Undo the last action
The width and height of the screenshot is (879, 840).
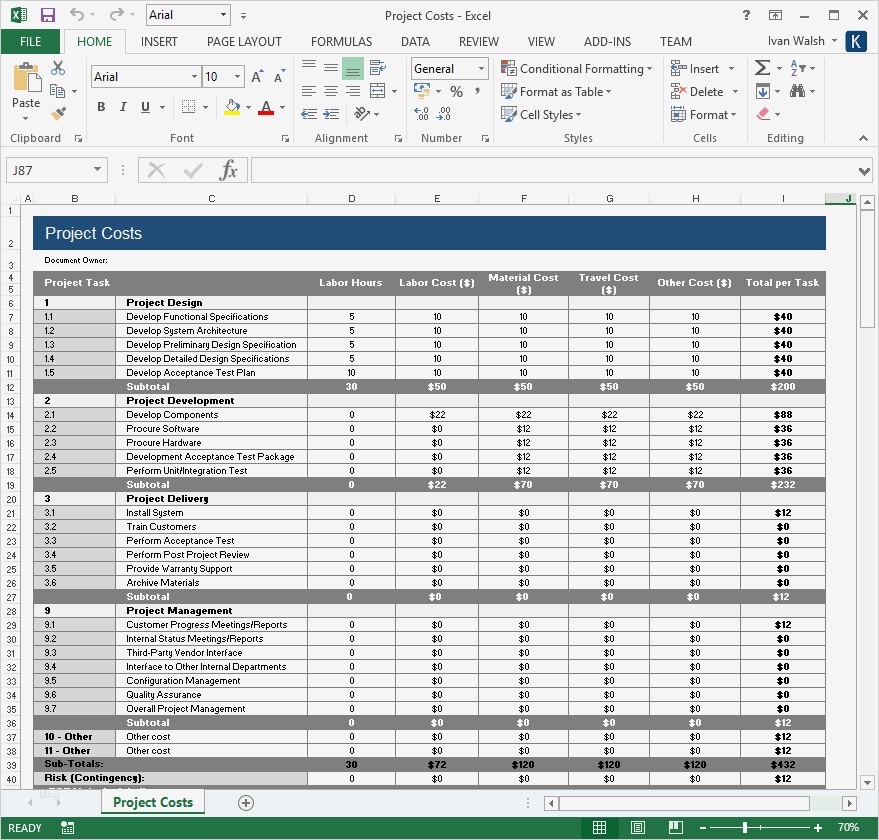pyautogui.click(x=77, y=15)
